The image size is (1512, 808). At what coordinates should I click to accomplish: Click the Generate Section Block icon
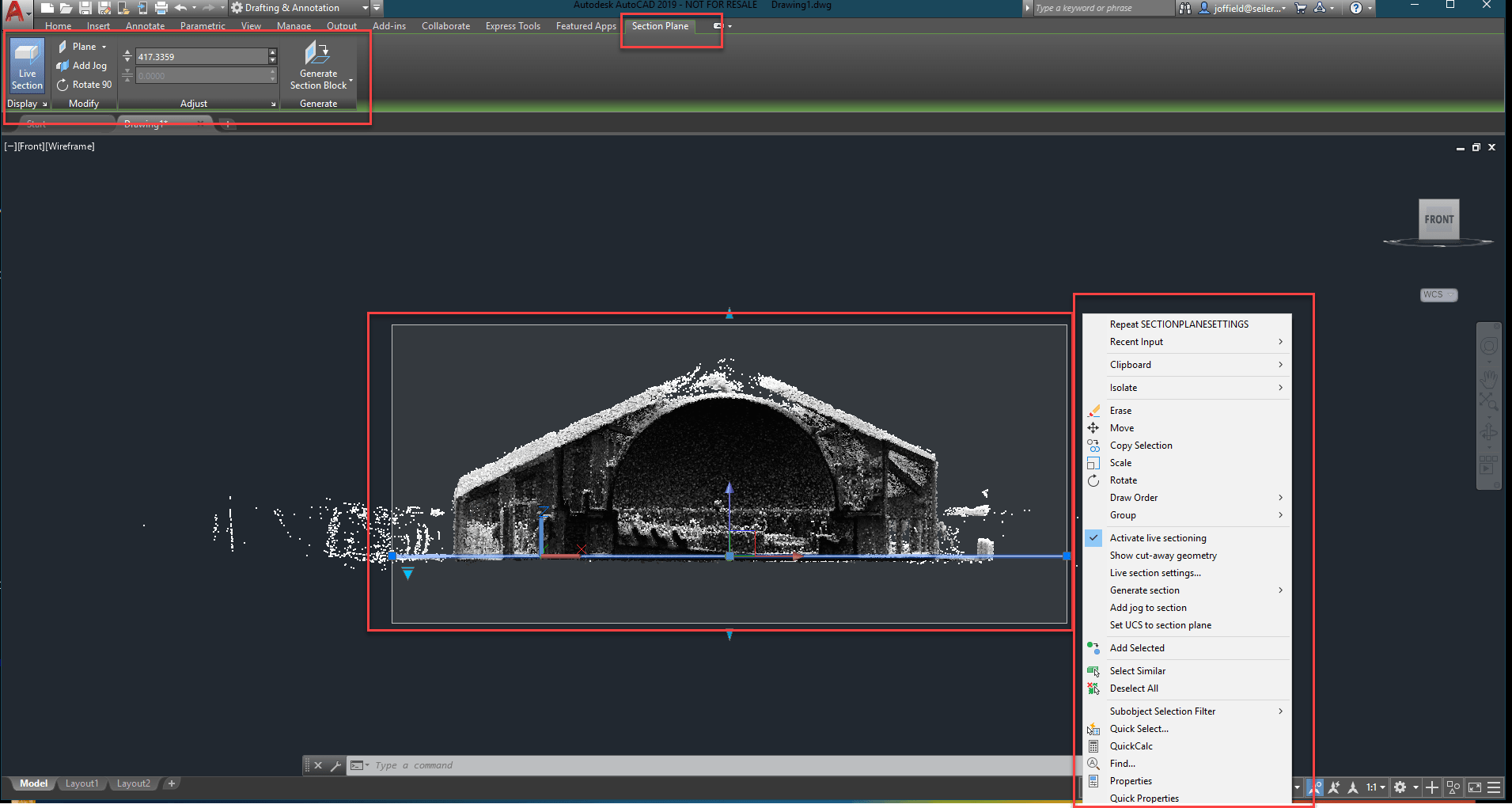pos(318,54)
